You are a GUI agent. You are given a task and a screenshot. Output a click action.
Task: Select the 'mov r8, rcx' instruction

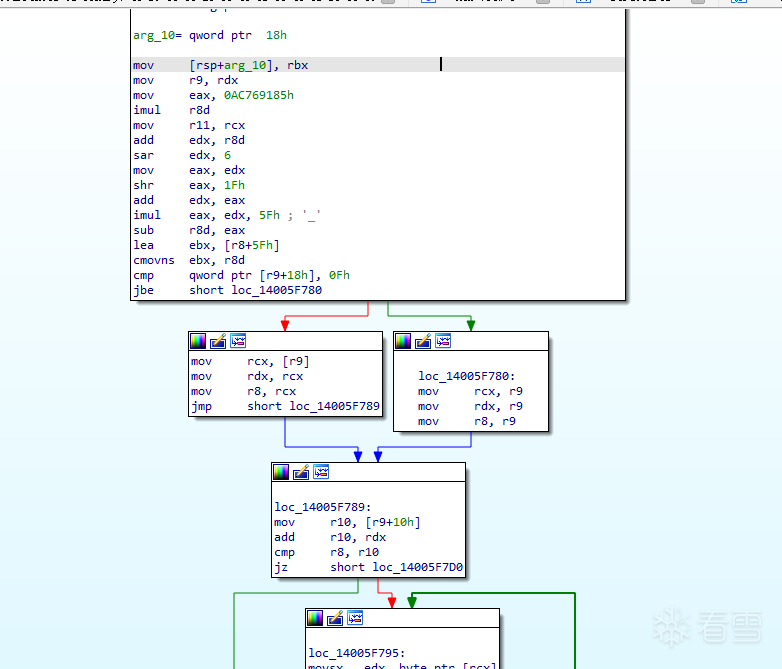tap(243, 391)
